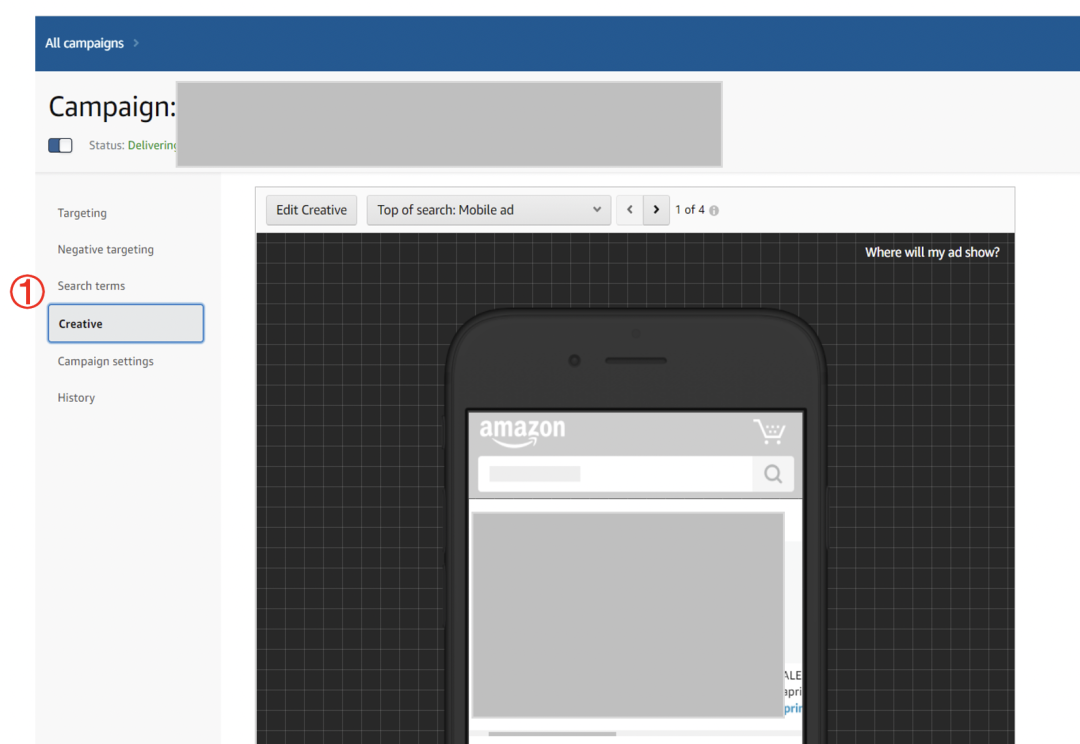Screen dimensions: 1080x744
Task: Click the 1 of 4 preview counter
Action: [689, 210]
